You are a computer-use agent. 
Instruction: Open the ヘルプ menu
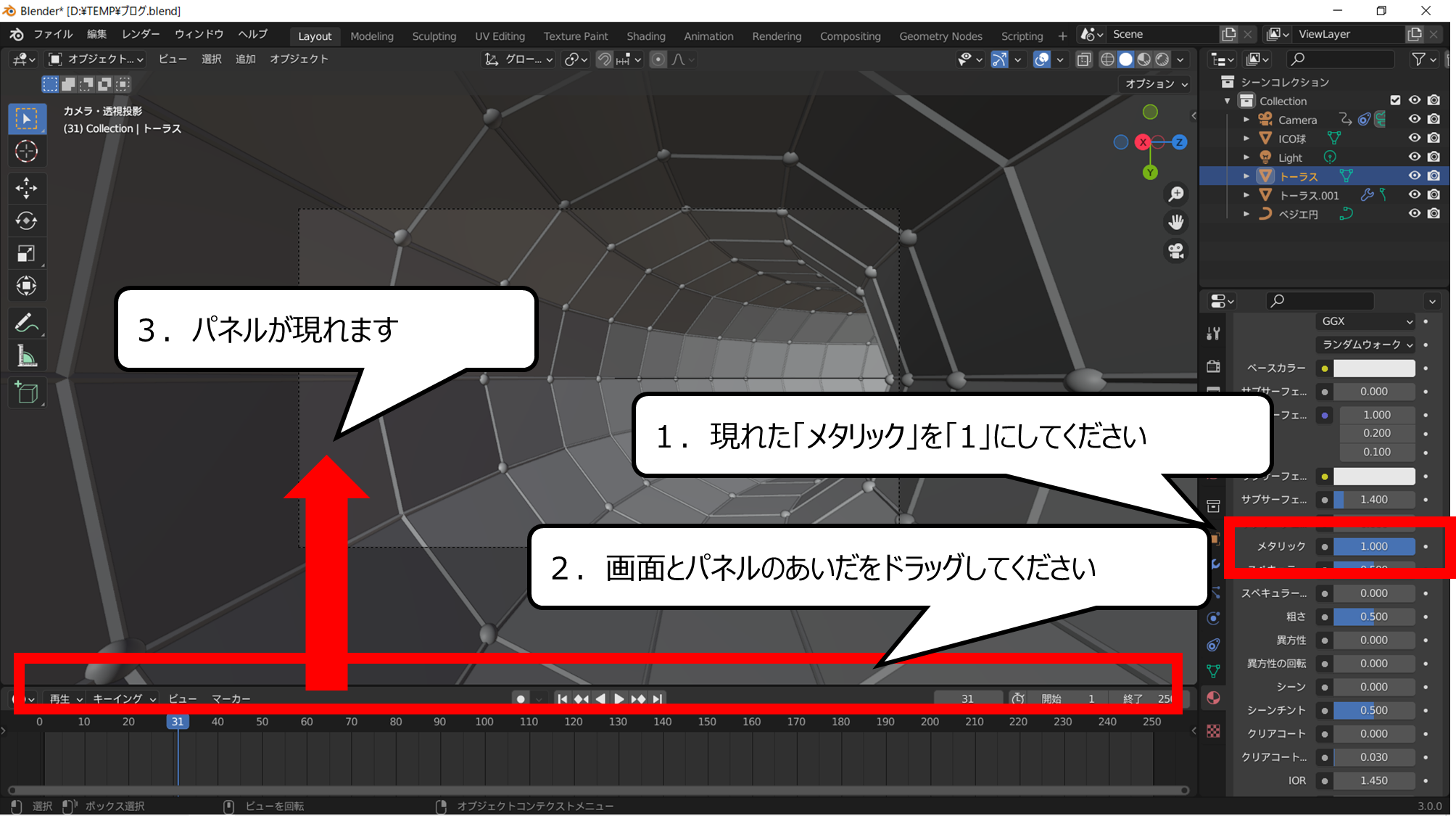click(253, 35)
